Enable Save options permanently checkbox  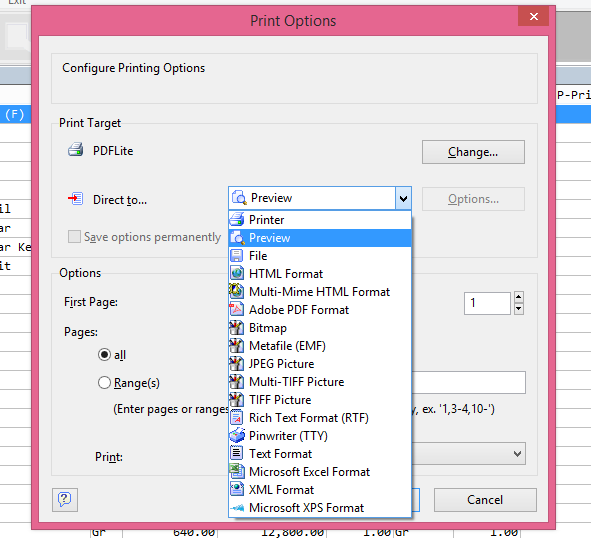coord(74,237)
